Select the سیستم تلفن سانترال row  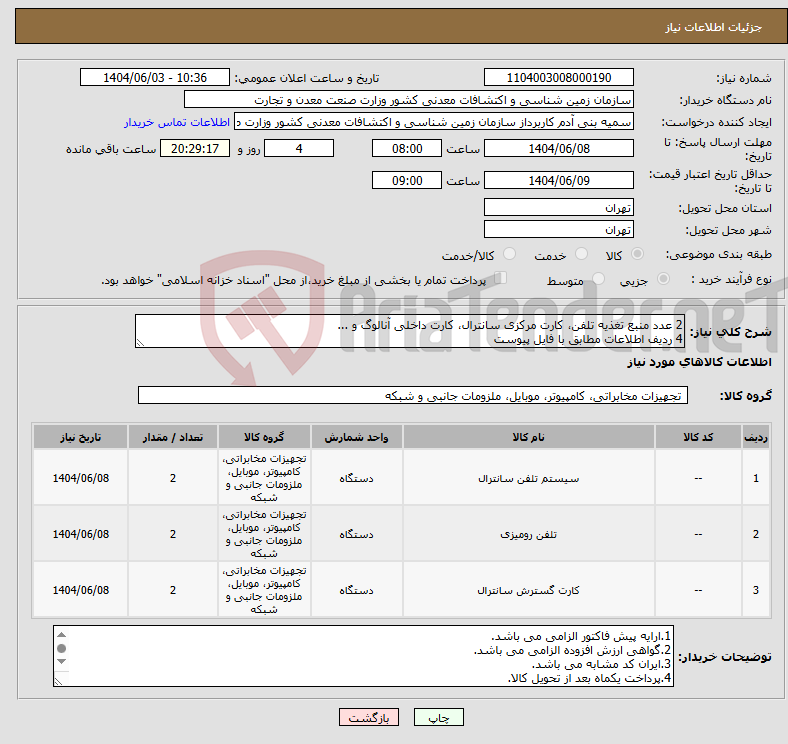[x=402, y=478]
